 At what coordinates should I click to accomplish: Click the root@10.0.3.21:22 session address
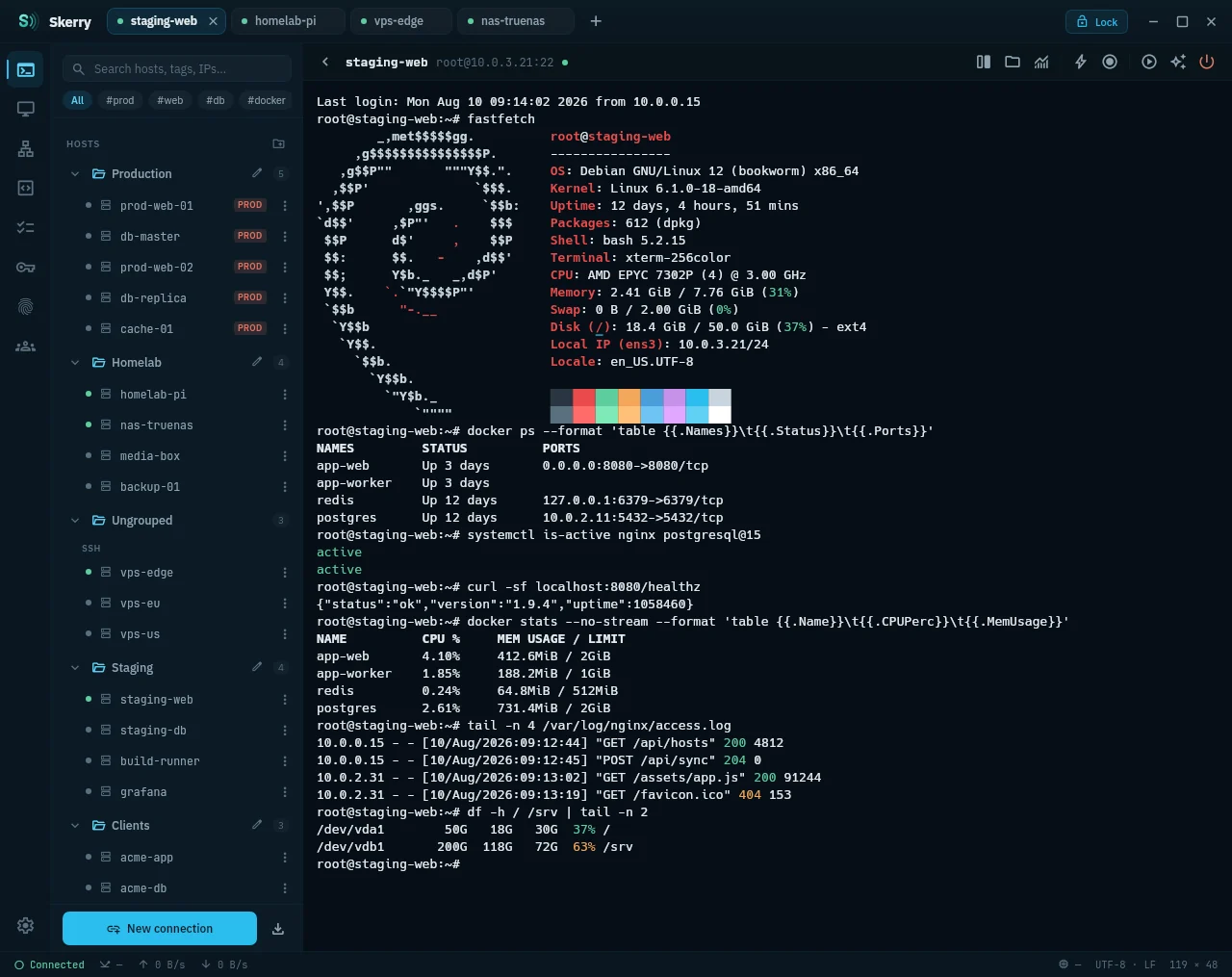[495, 63]
